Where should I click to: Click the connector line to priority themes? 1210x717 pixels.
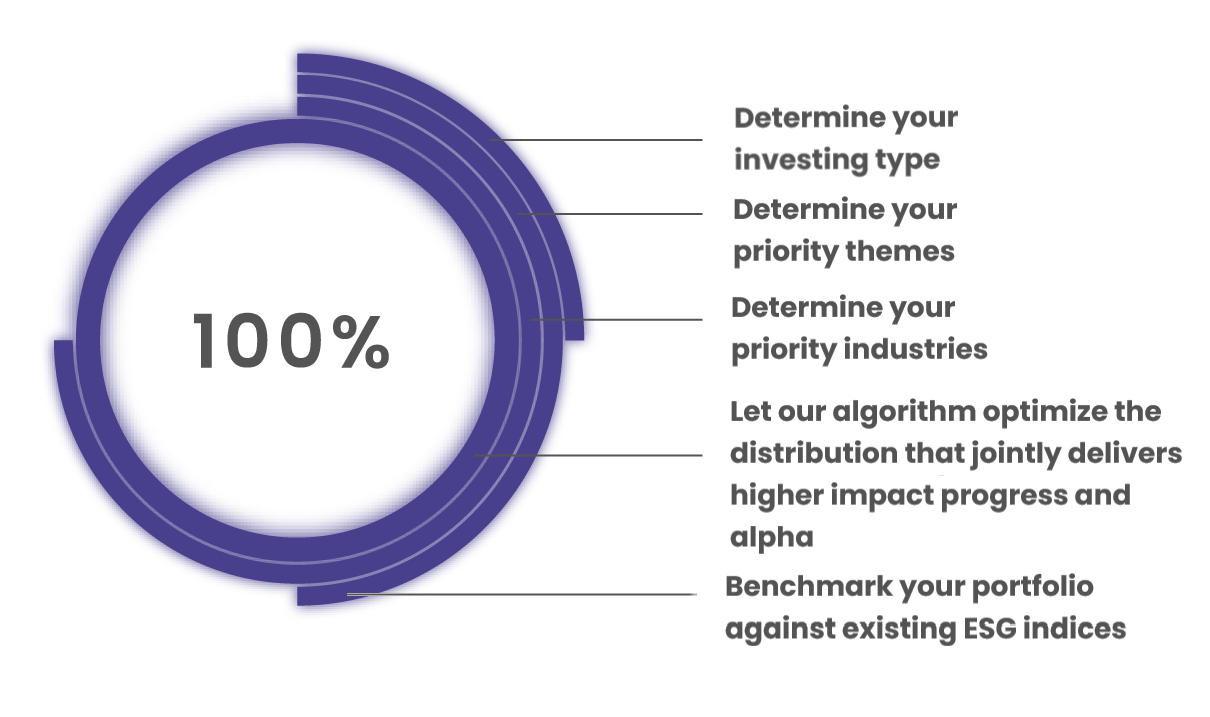610,214
